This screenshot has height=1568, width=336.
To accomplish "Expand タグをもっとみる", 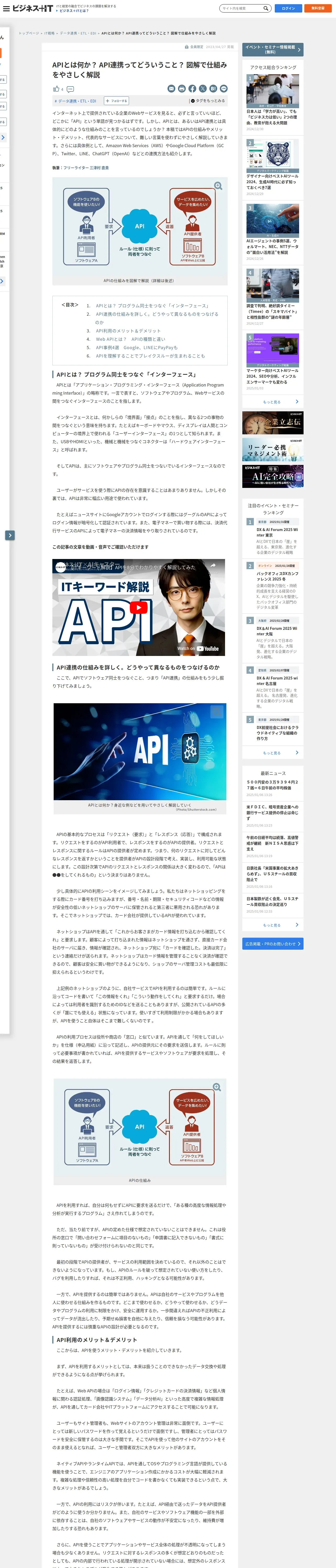I will tap(208, 101).
